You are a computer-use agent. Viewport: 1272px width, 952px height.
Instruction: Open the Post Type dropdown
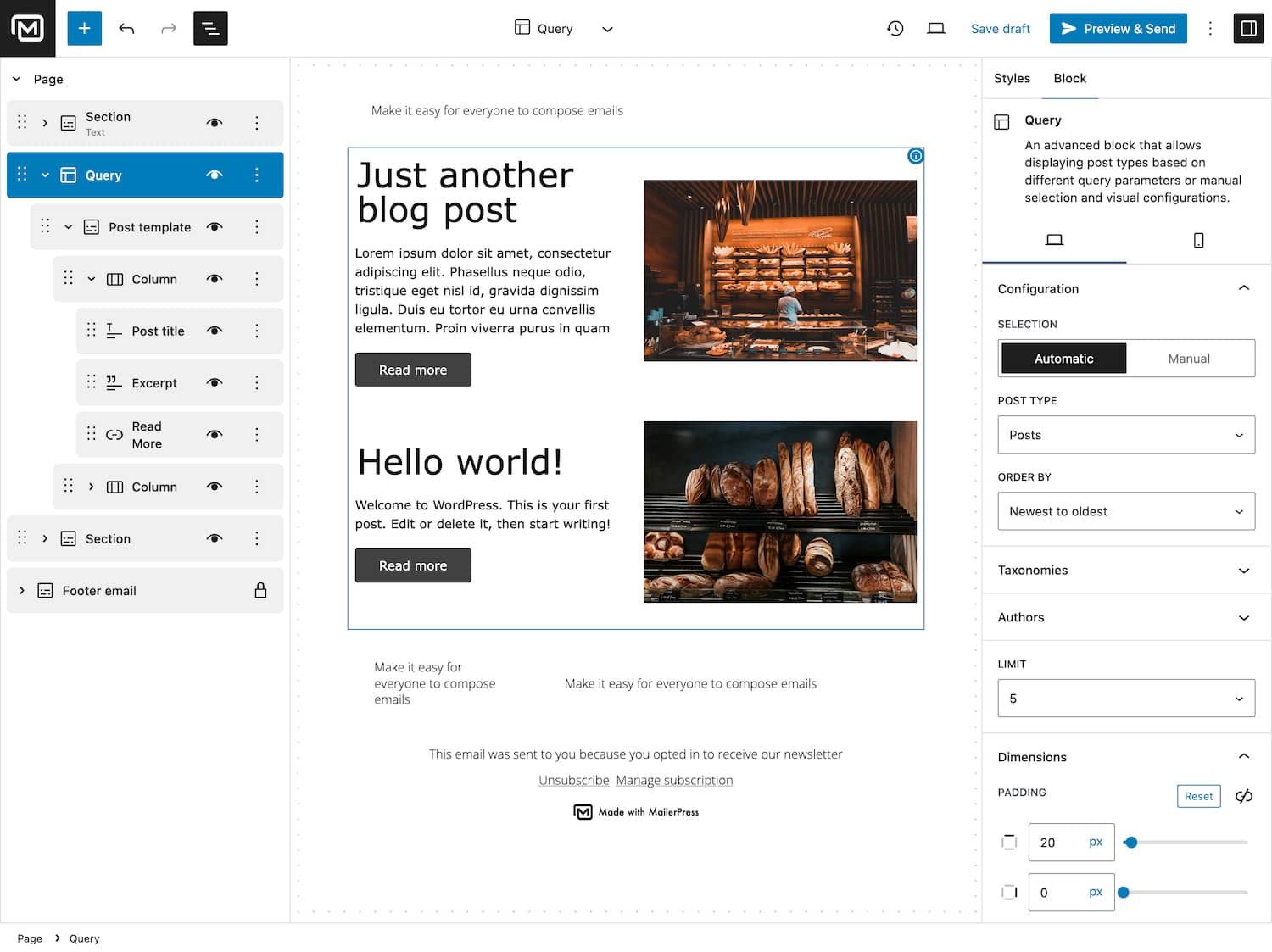(x=1126, y=434)
